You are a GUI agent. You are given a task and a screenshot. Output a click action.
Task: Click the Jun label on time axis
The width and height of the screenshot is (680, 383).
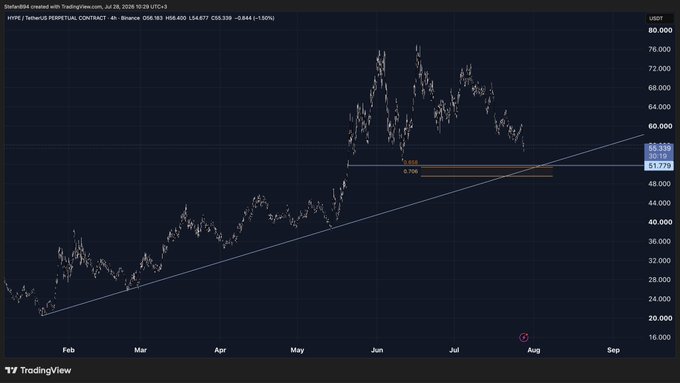[377, 350]
